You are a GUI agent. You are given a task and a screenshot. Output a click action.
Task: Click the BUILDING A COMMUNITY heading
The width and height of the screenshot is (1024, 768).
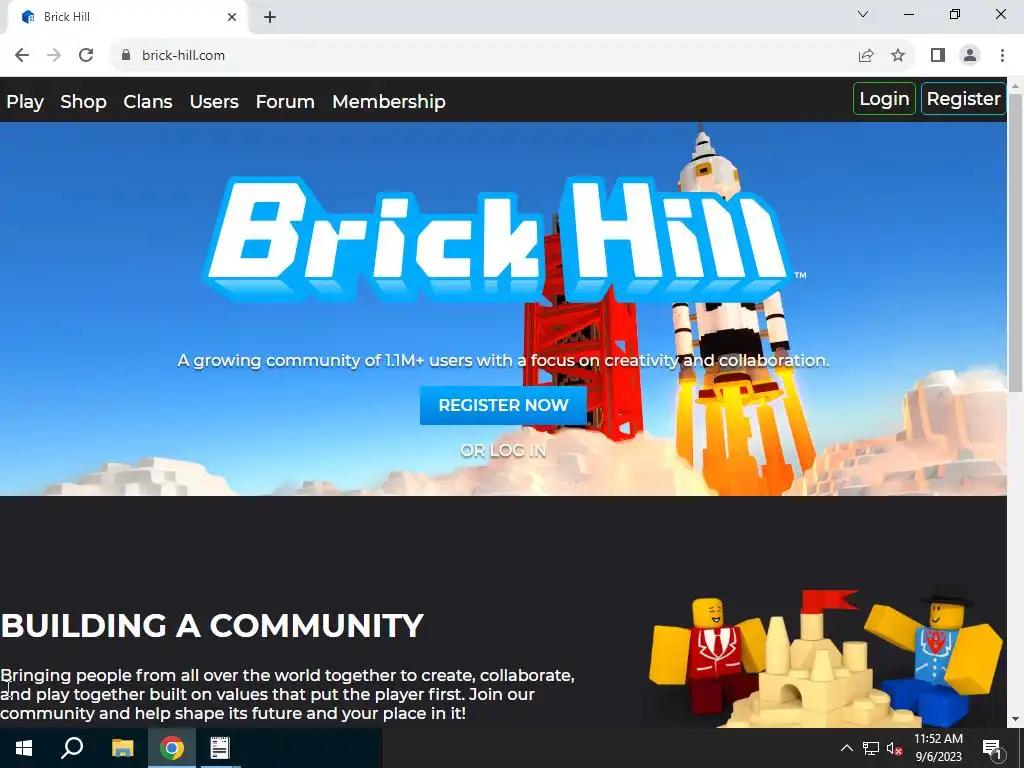click(212, 626)
